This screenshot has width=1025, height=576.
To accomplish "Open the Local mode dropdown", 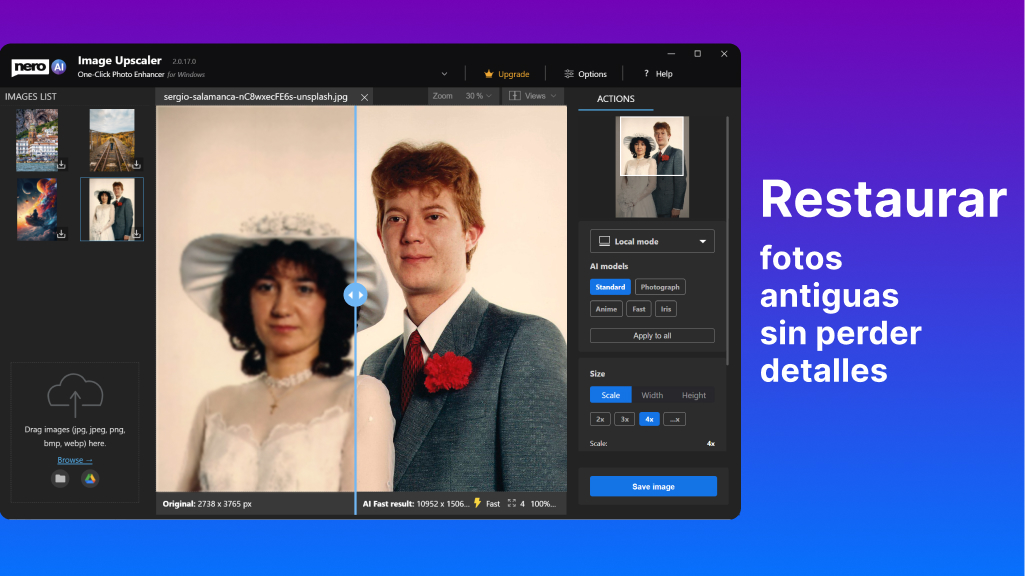I will [x=651, y=241].
